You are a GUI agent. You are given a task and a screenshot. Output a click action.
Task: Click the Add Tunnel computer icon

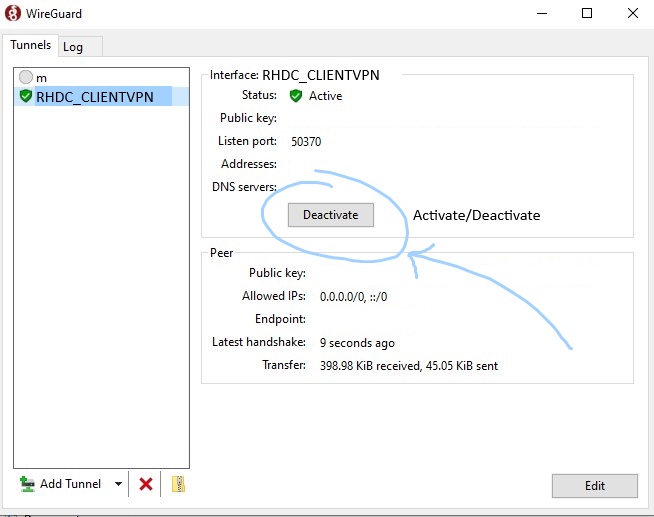coord(27,484)
